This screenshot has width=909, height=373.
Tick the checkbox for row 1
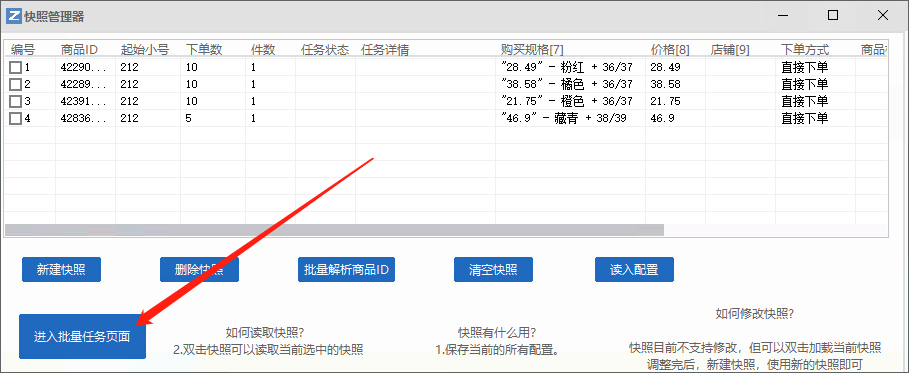15,68
